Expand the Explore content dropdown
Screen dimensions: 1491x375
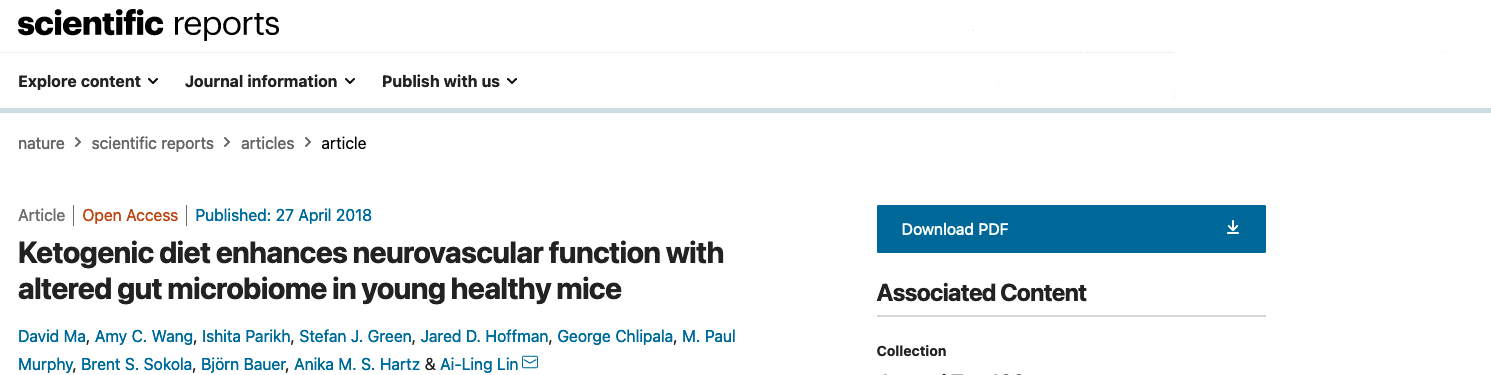coord(88,81)
